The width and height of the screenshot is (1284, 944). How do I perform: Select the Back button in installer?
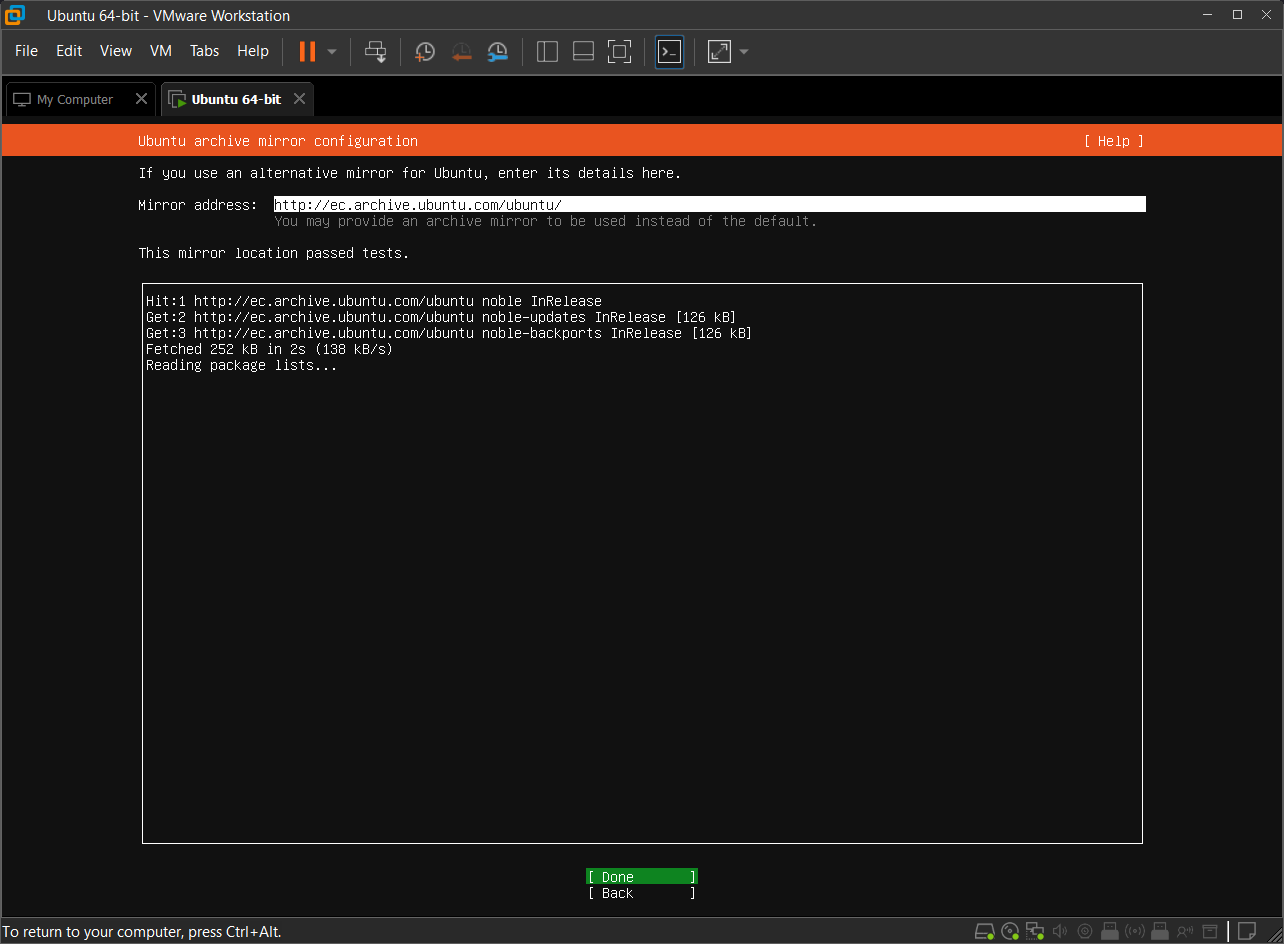(x=641, y=893)
